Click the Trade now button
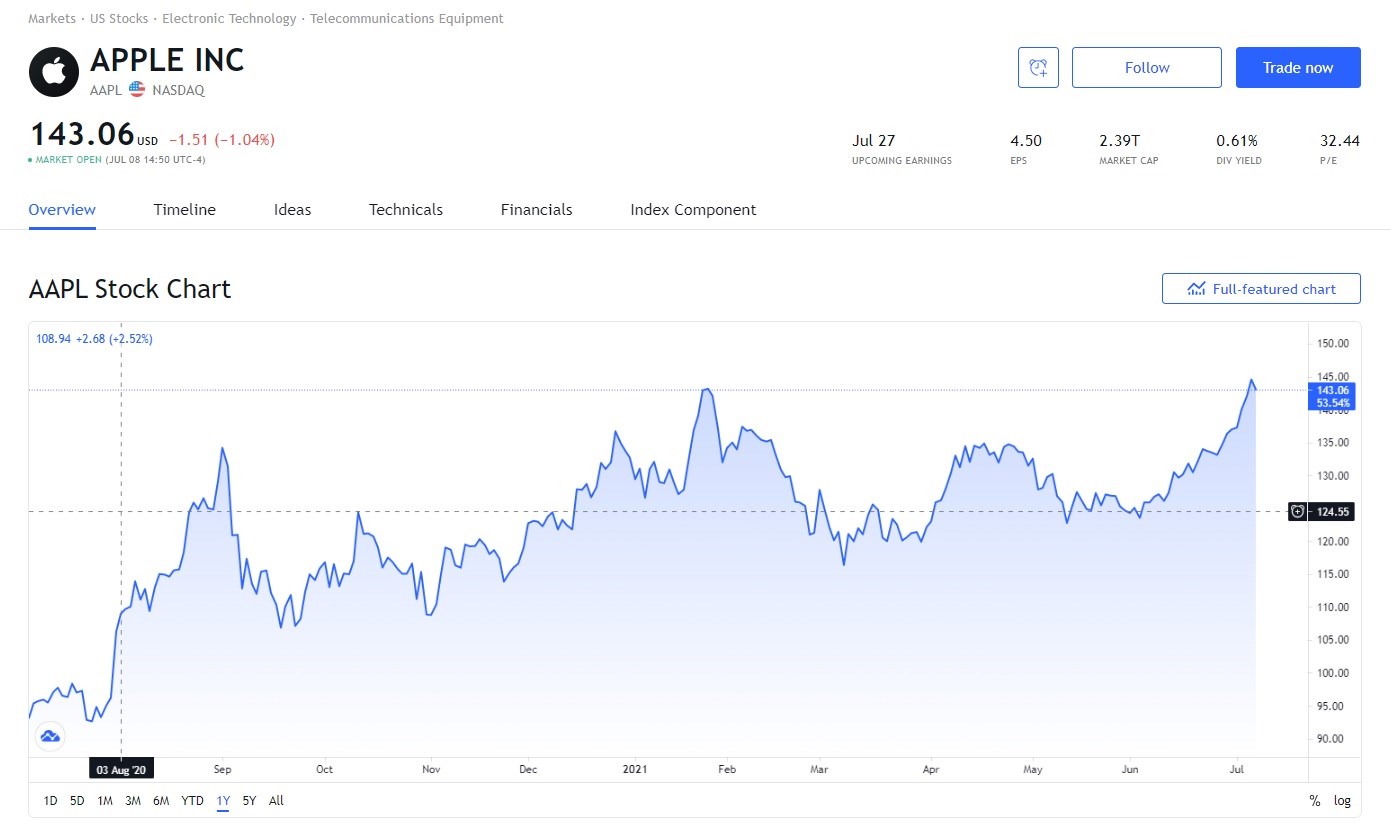Image resolution: width=1391 pixels, height=827 pixels. 1298,67
